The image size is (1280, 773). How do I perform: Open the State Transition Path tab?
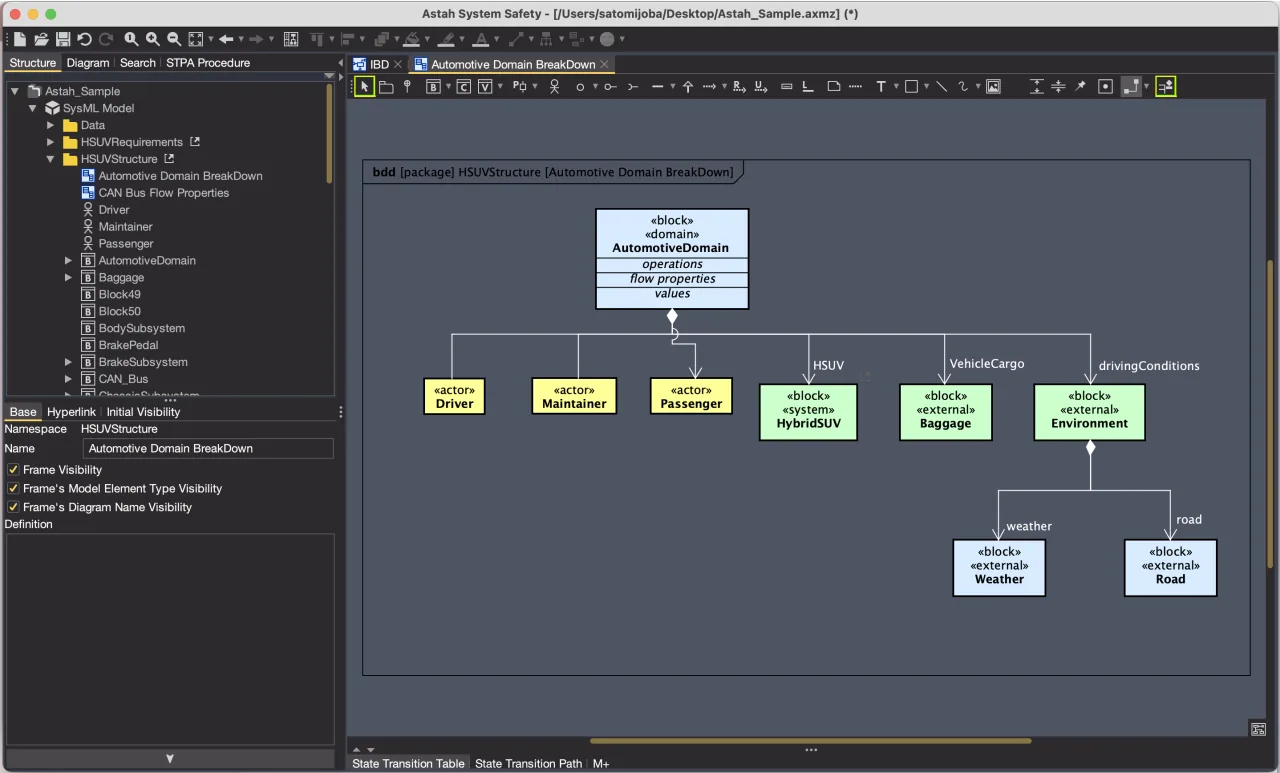[528, 764]
